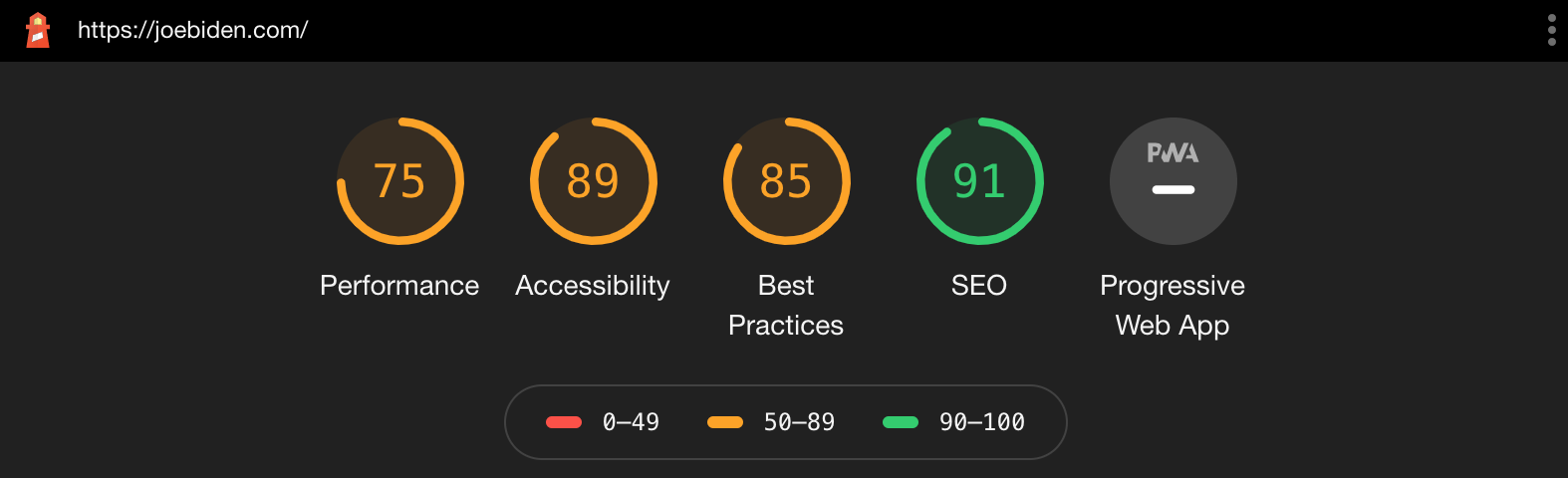This screenshot has height=478, width=1568.
Task: Open the three-dot tools menu
Action: click(x=1551, y=30)
